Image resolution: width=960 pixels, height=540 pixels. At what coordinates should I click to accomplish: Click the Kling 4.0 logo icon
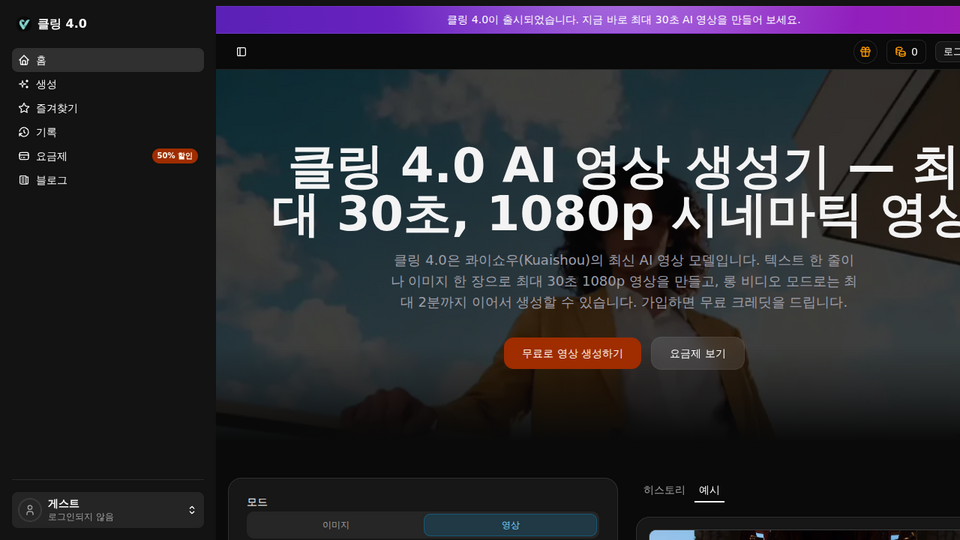(24, 24)
